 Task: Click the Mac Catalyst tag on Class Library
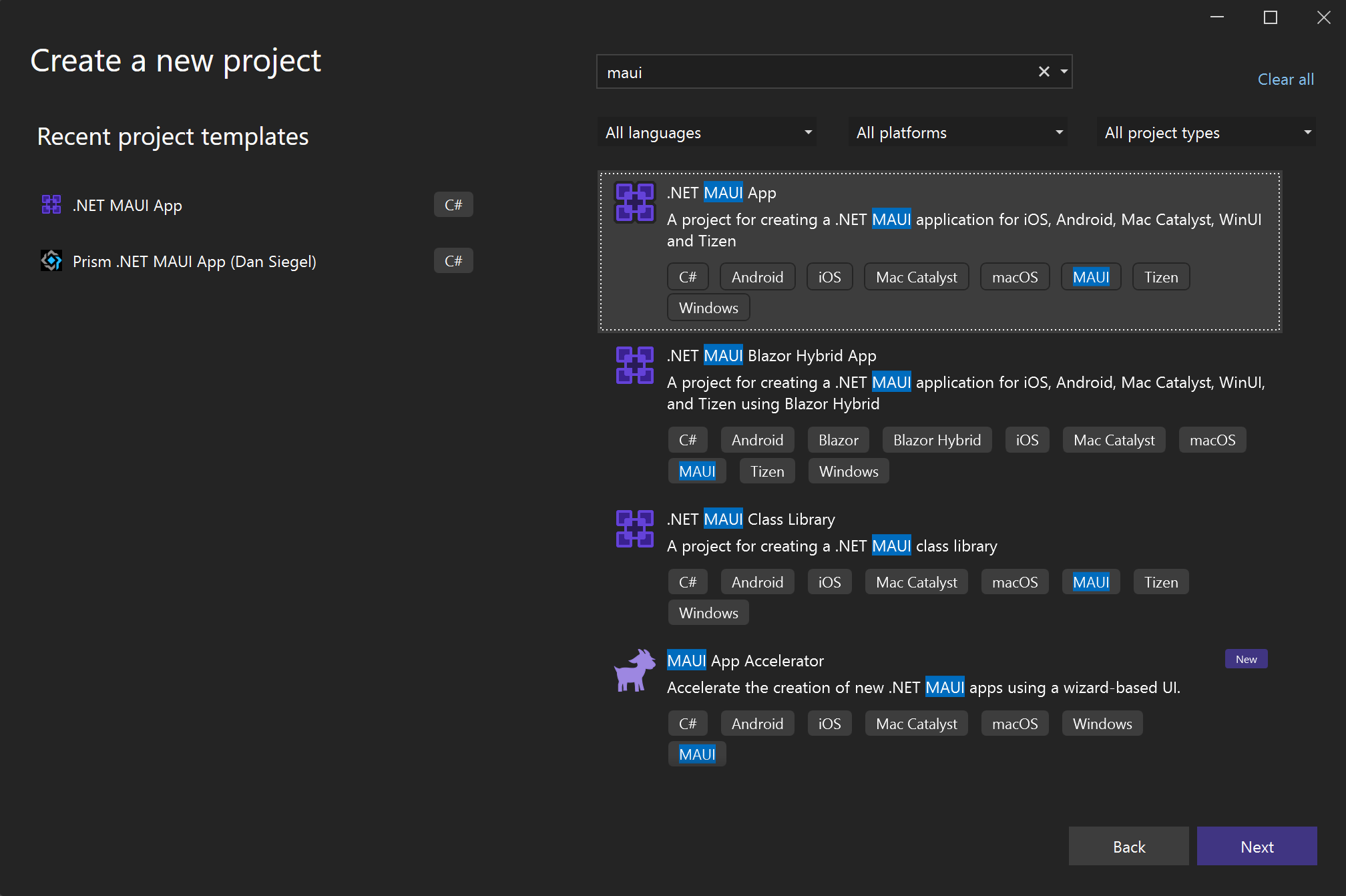pos(916,582)
